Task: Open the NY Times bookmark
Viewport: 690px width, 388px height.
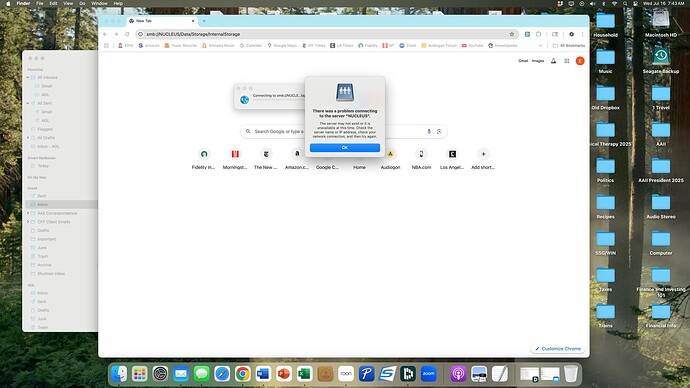Action: click(x=314, y=45)
